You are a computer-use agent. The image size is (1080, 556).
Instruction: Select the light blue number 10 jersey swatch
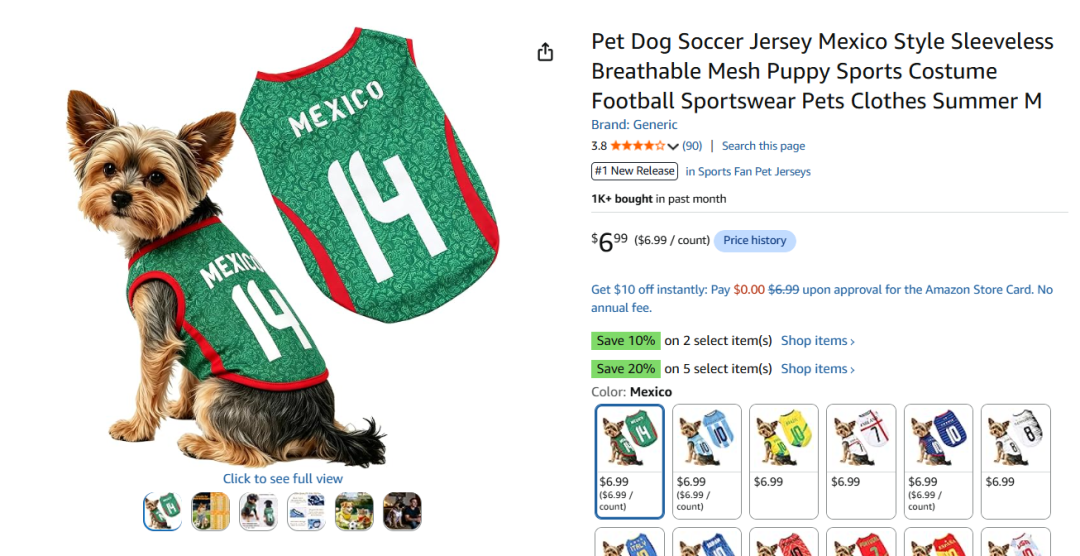click(707, 461)
